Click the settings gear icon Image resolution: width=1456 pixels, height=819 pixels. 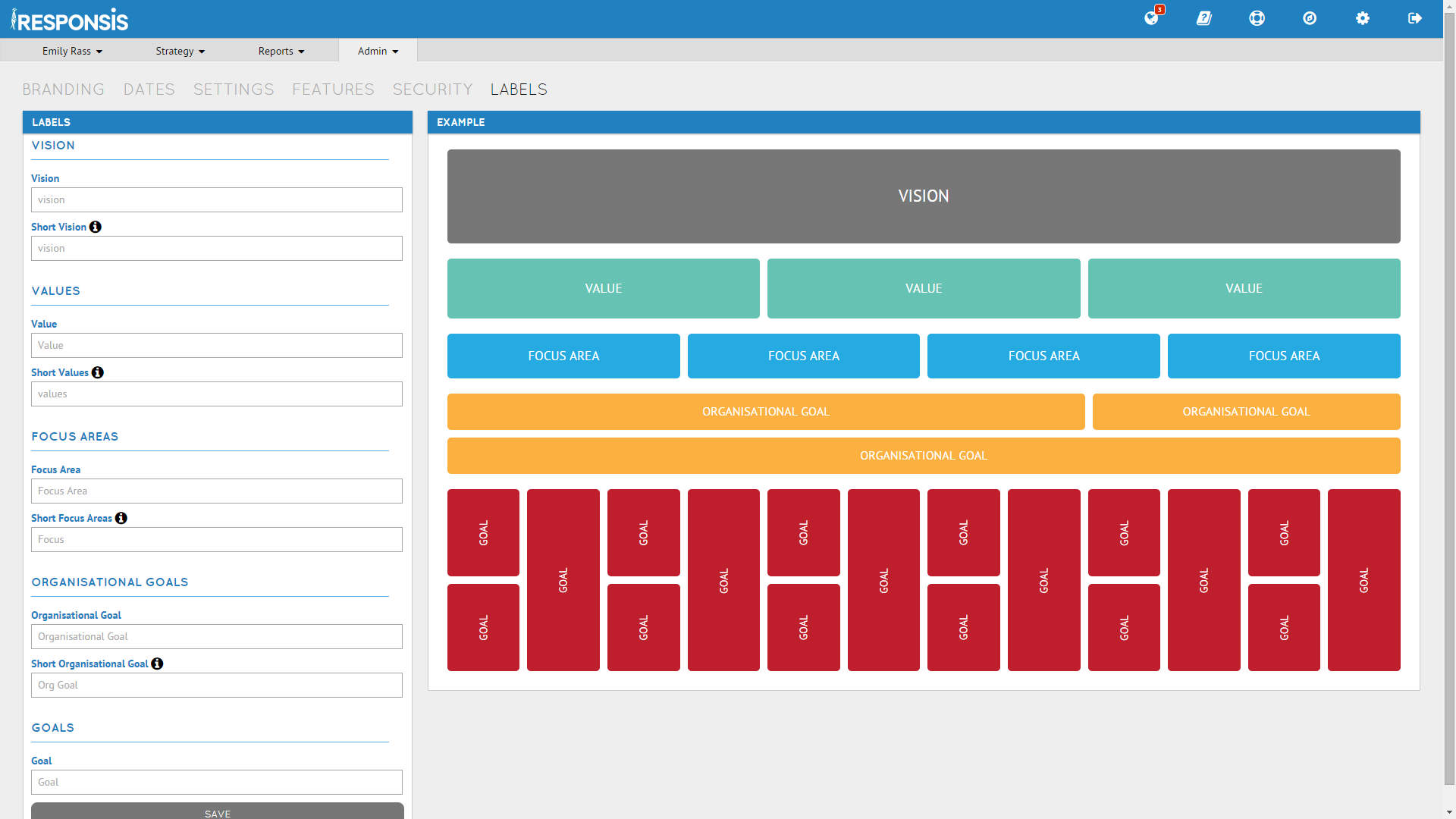point(1363,18)
